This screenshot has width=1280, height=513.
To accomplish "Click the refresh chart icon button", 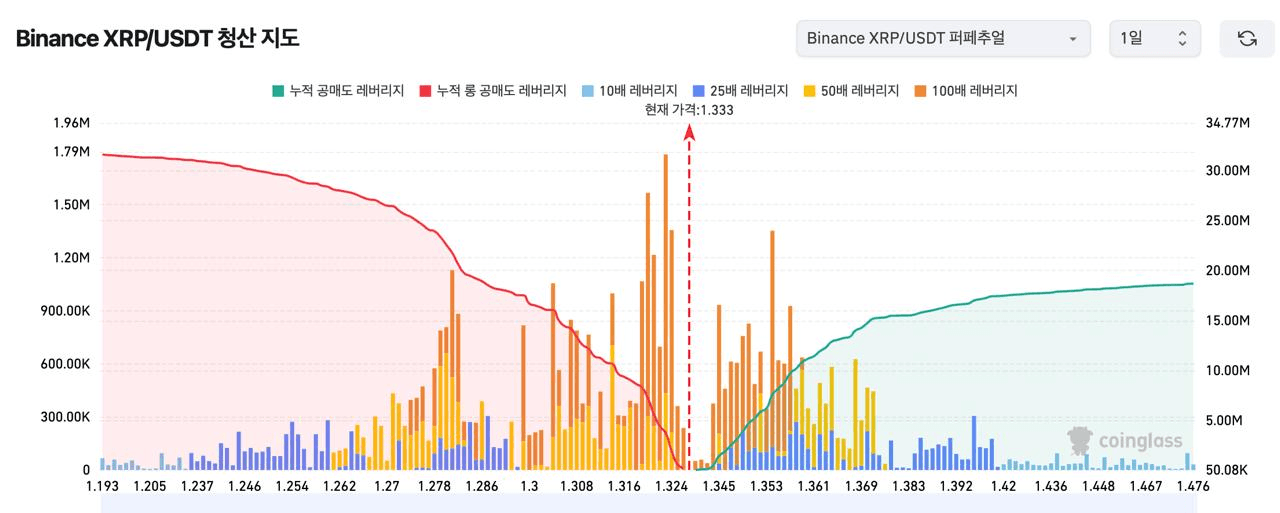I will point(1247,38).
